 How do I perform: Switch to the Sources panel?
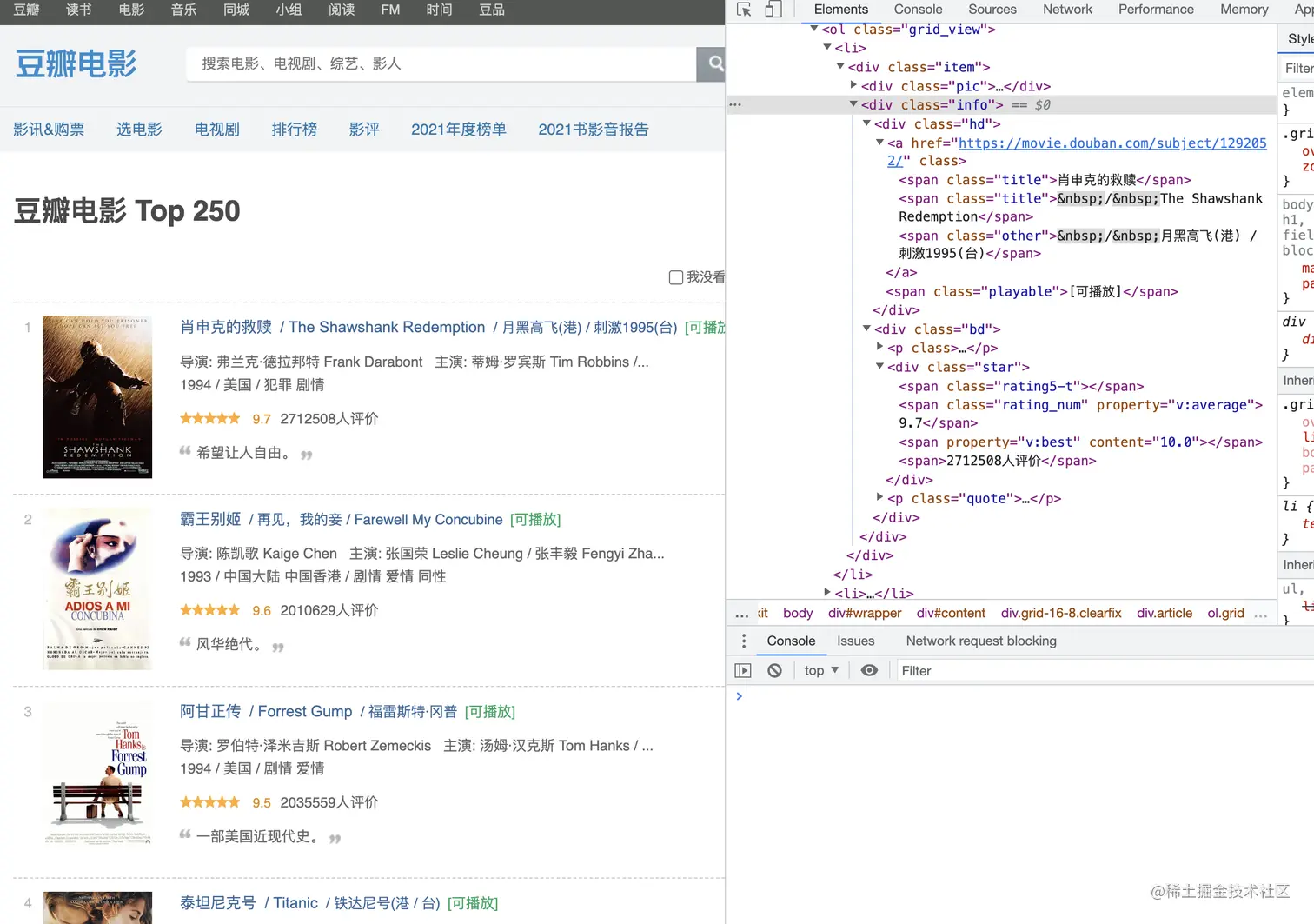click(992, 9)
